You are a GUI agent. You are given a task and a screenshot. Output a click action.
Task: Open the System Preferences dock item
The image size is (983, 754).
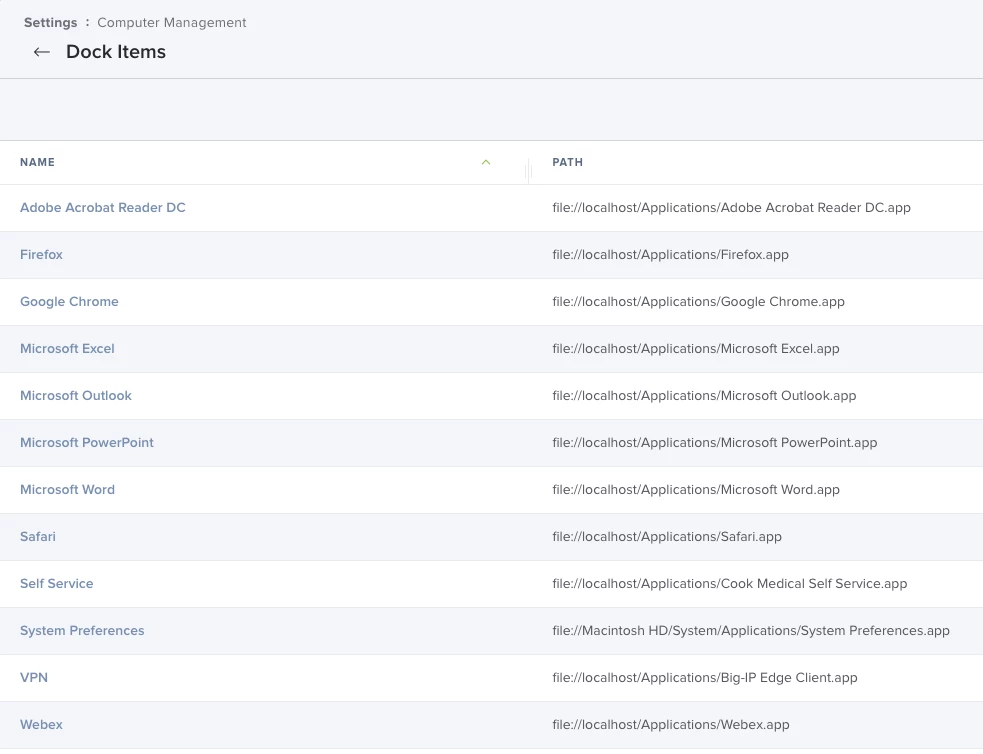pyautogui.click(x=82, y=631)
